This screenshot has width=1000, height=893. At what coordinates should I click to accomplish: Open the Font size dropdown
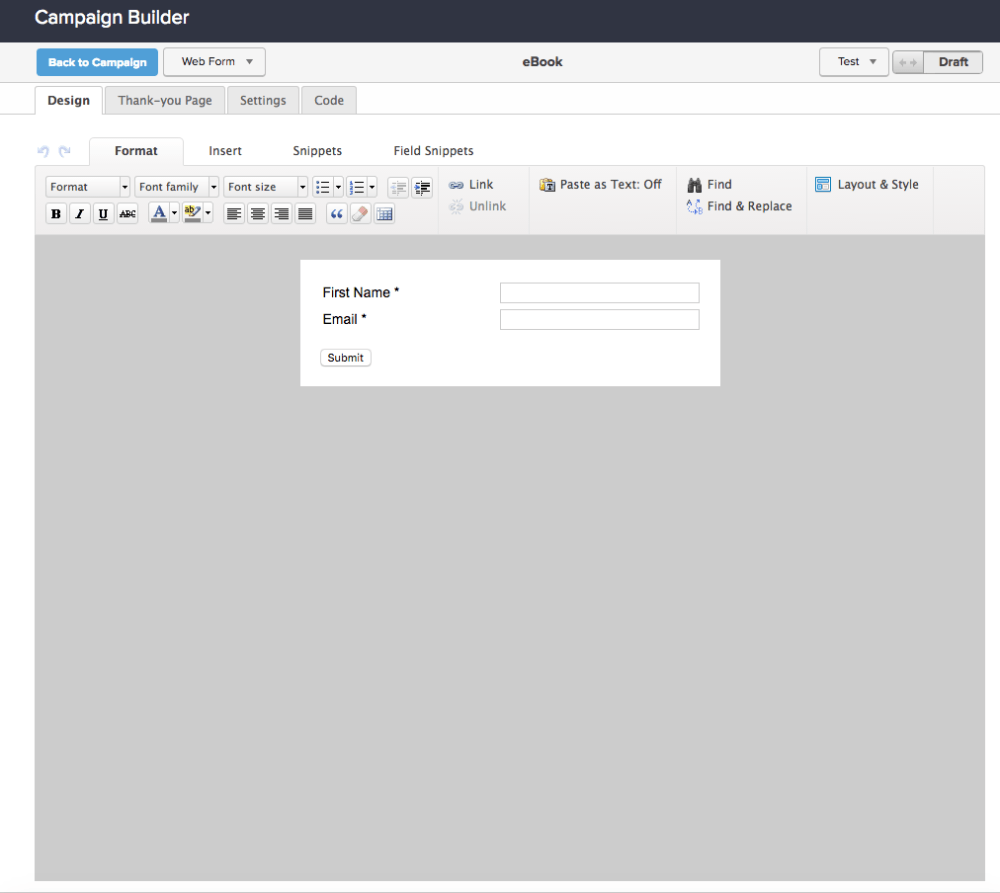pos(266,187)
